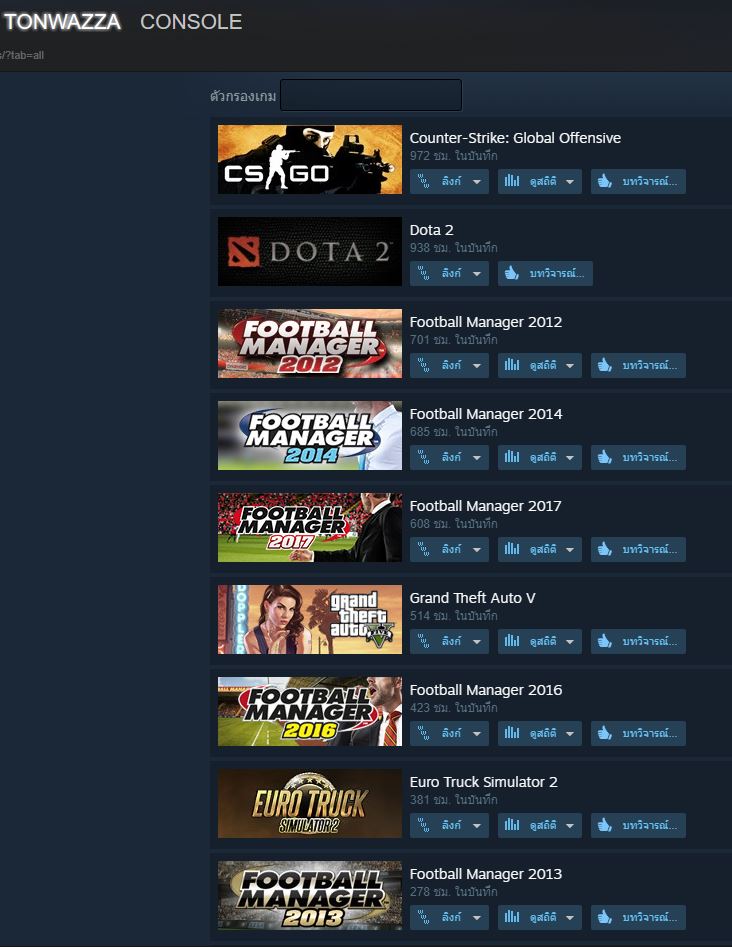Focus the game filter text field

371,95
